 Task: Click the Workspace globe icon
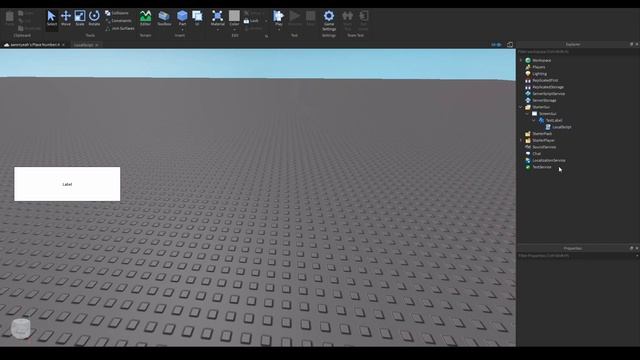pyautogui.click(x=528, y=60)
